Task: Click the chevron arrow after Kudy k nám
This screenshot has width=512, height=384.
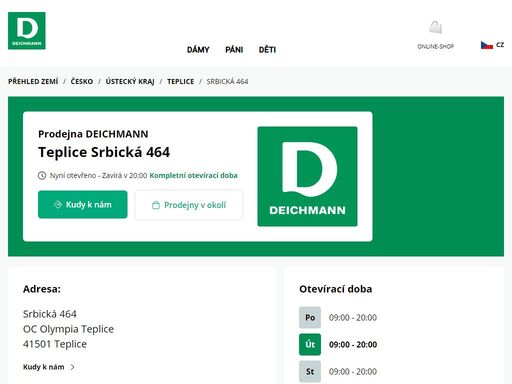Action: click(73, 367)
